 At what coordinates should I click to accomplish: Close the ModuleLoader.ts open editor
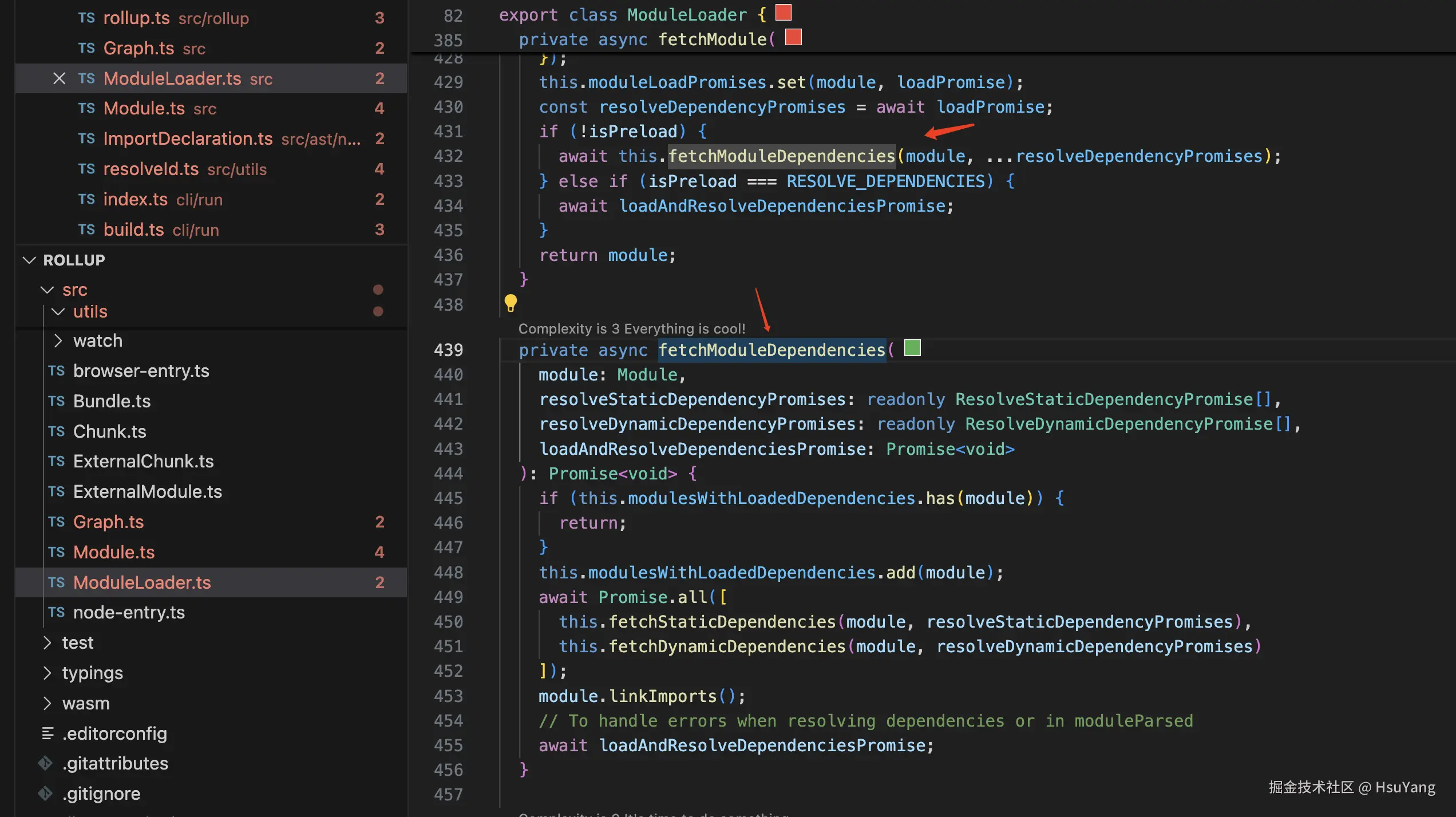pyautogui.click(x=59, y=78)
